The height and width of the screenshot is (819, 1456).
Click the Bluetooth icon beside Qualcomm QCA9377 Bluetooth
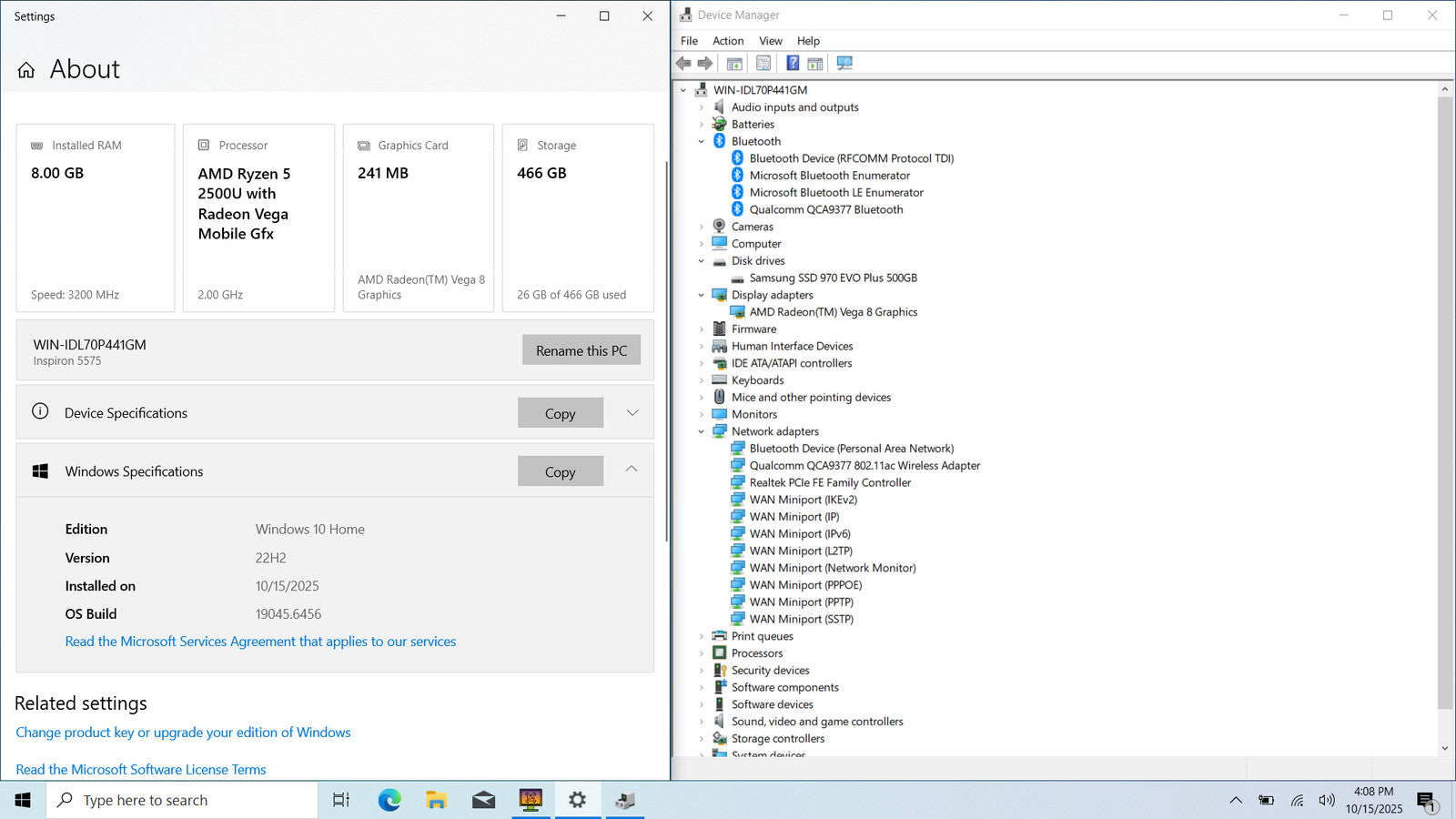(738, 209)
